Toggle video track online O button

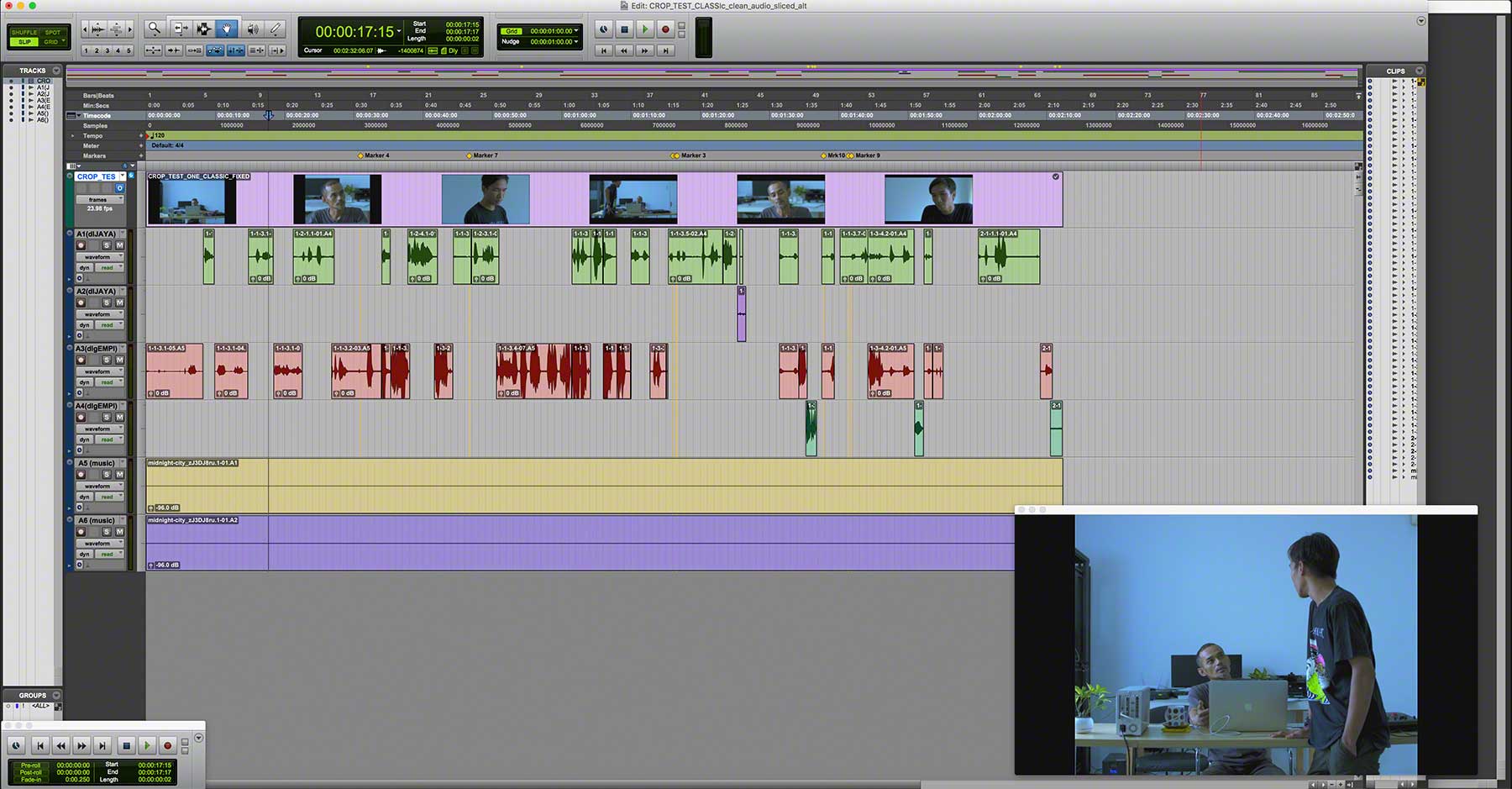[x=119, y=188]
